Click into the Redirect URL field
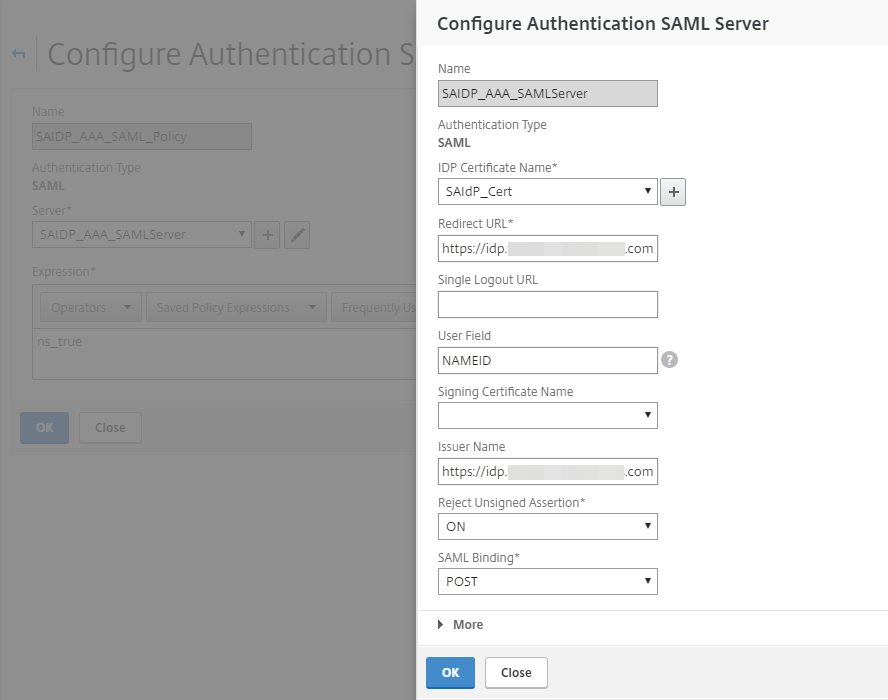 click(547, 248)
